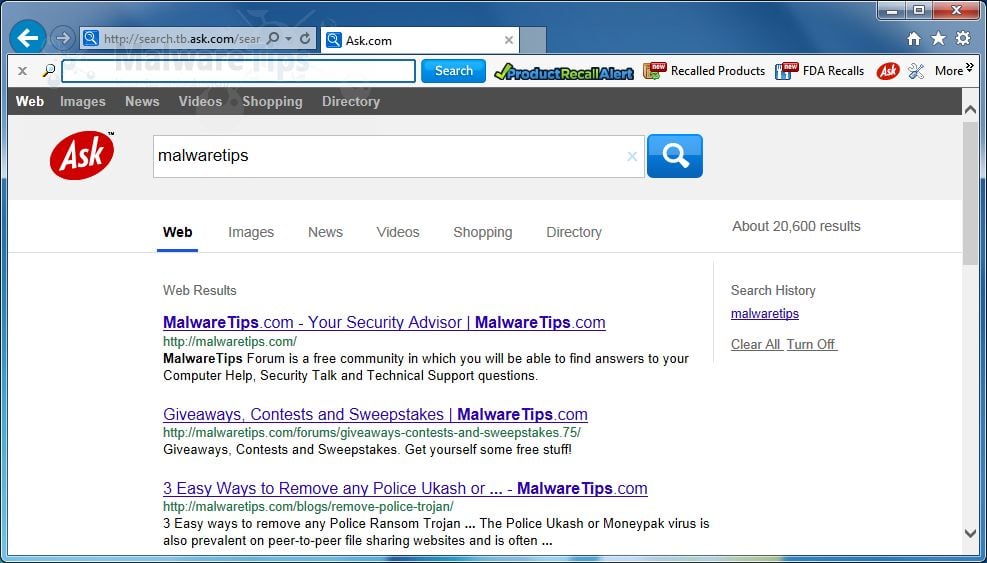Viewport: 987px width, 563px height.
Task: Open the browser Home page icon
Action: click(914, 39)
